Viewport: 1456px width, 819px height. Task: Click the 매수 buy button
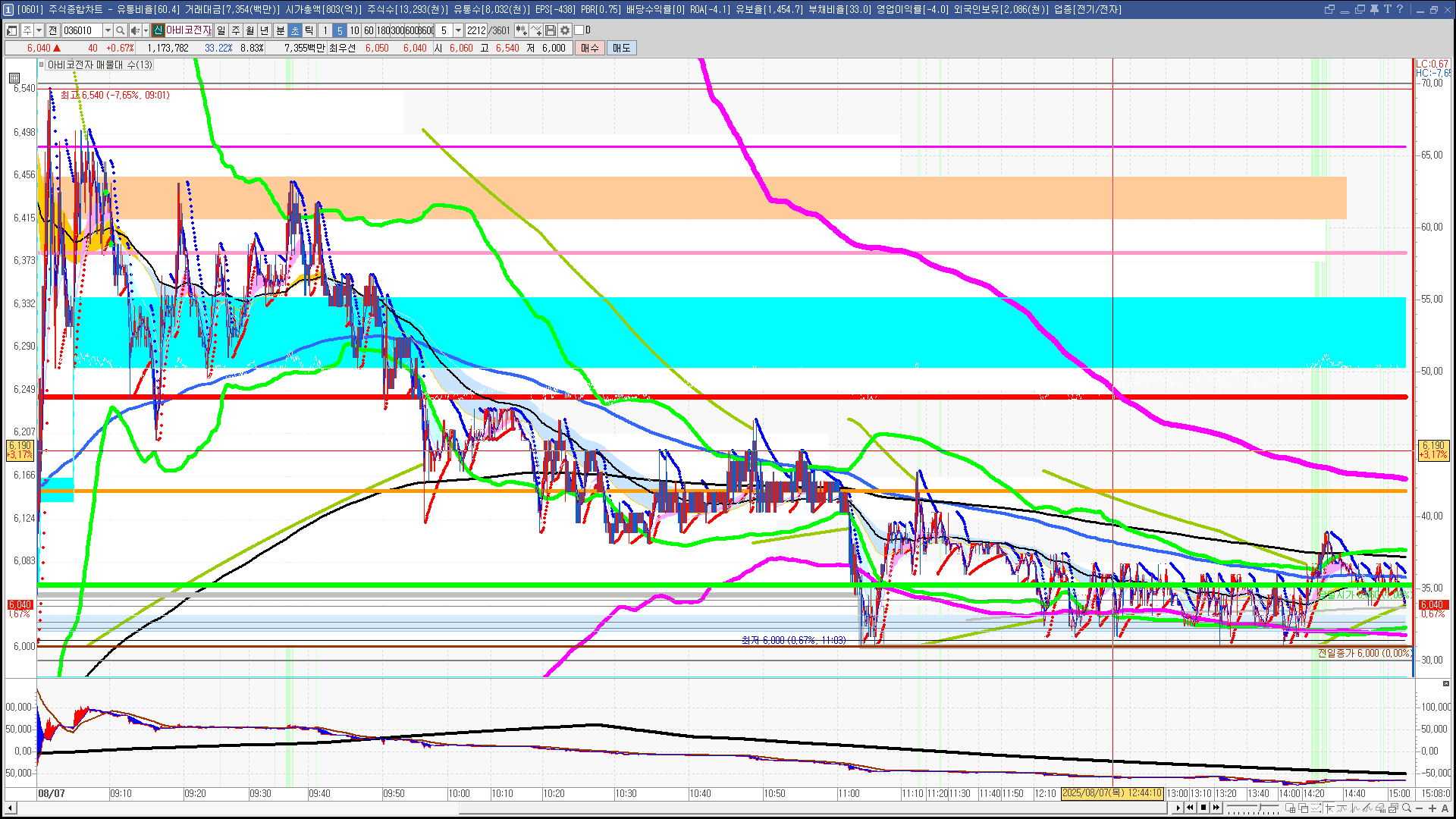coord(590,48)
